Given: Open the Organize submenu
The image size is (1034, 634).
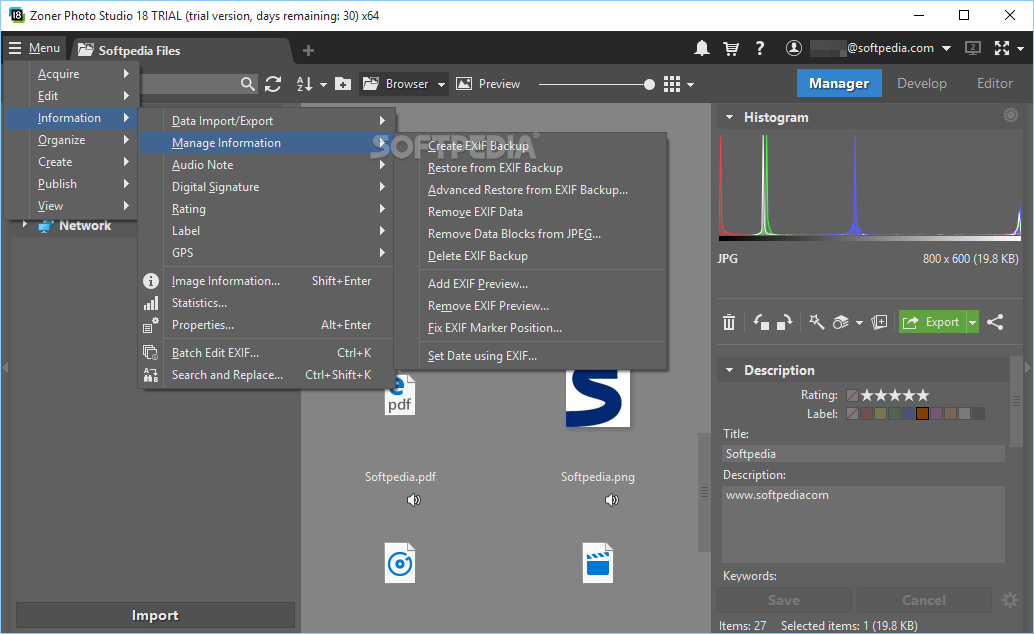Looking at the screenshot, I should coord(71,140).
